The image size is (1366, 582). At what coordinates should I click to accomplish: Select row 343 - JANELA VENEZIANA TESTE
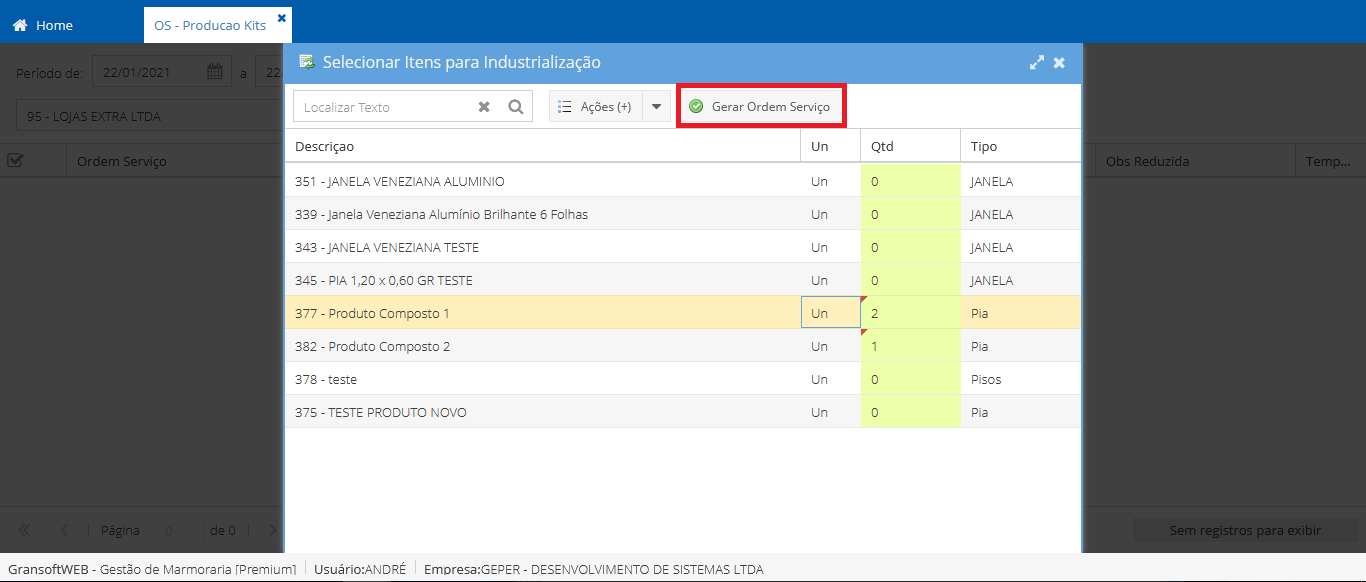(x=683, y=247)
